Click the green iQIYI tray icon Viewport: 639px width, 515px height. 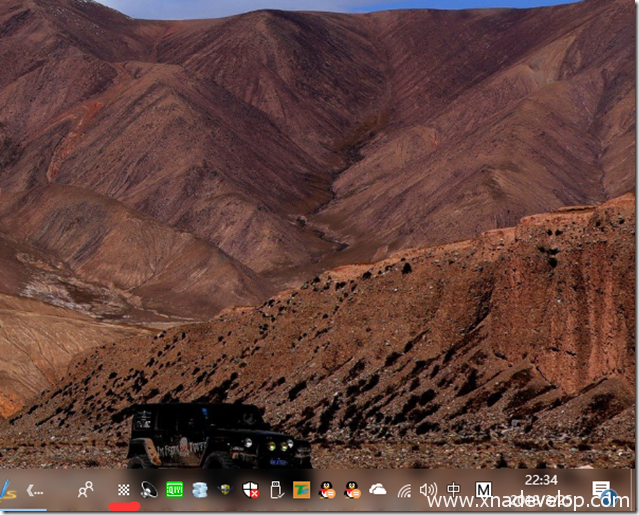[x=174, y=490]
